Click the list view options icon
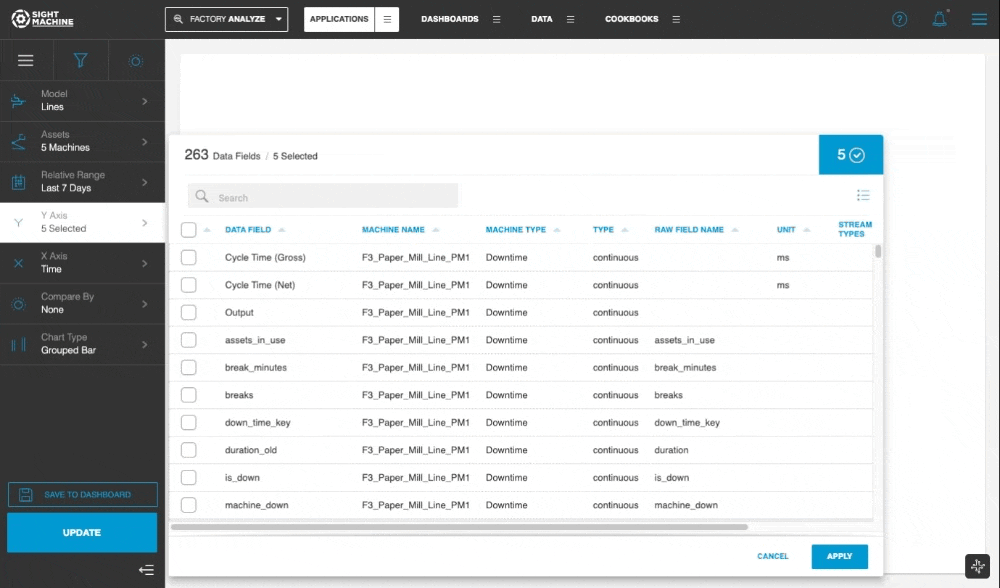 (x=863, y=195)
